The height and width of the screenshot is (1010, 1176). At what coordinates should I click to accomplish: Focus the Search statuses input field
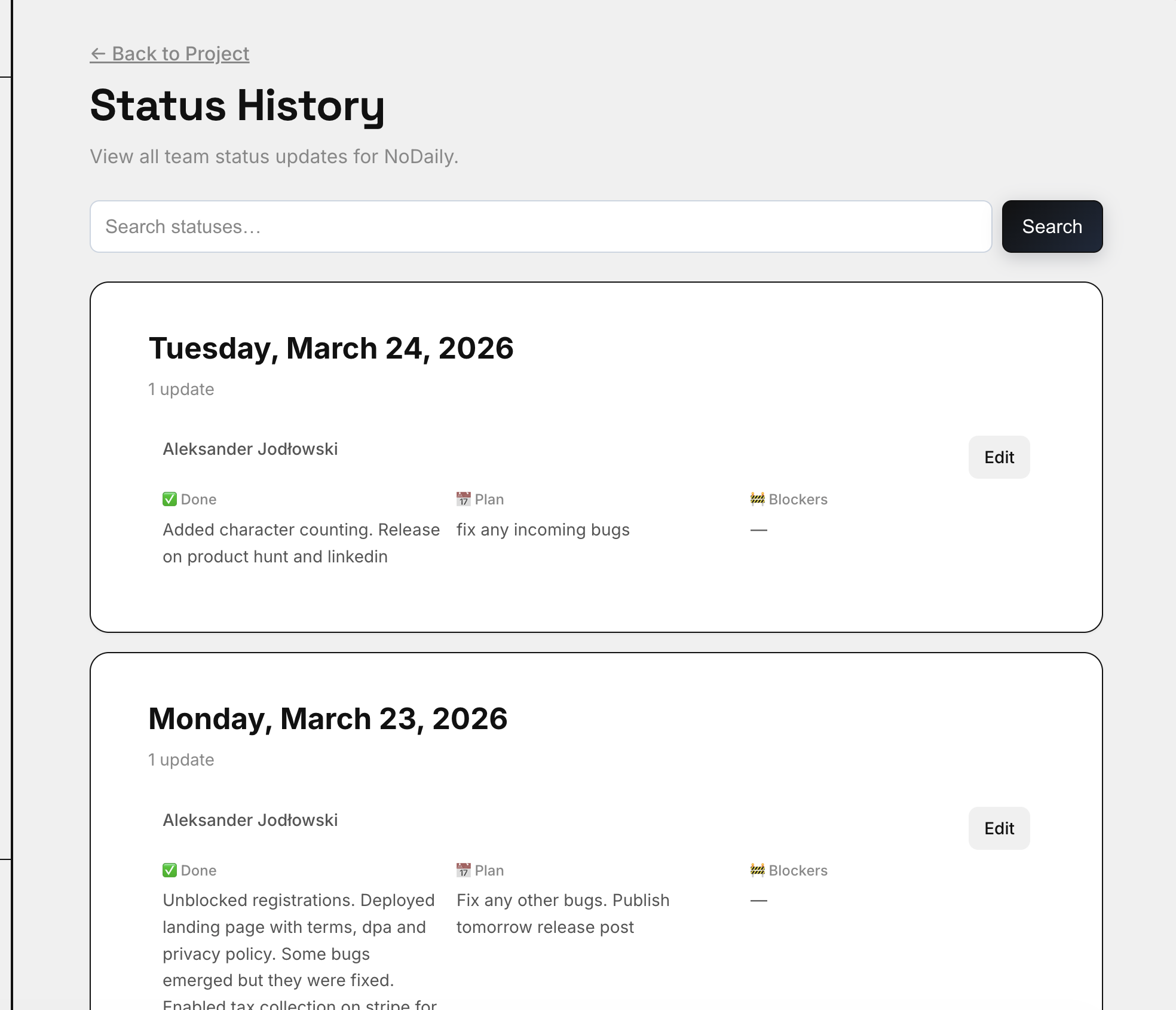coord(541,227)
